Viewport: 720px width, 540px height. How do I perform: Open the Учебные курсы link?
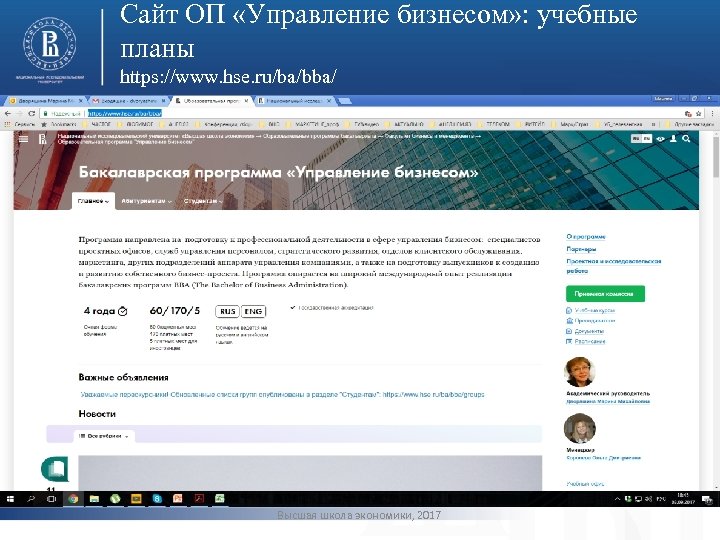pyautogui.click(x=595, y=310)
